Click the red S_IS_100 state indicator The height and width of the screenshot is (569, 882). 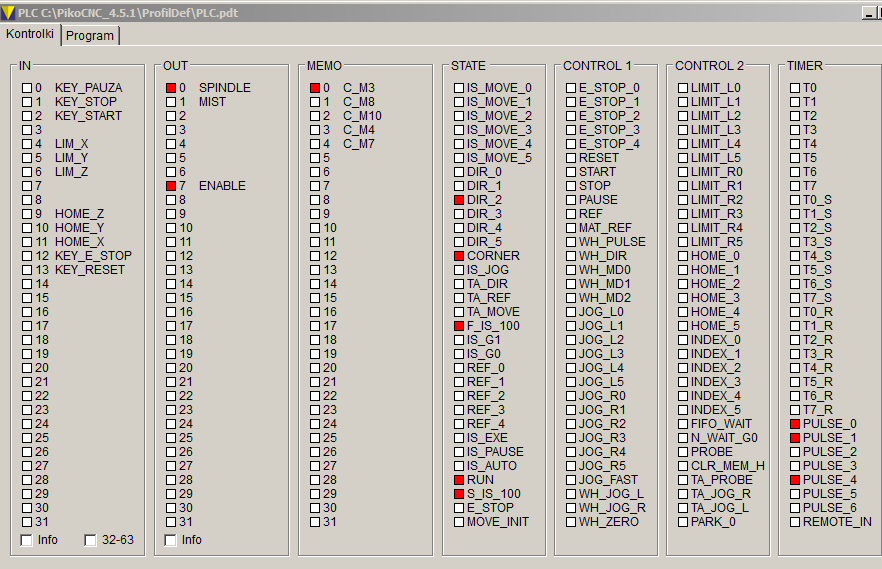pyautogui.click(x=459, y=494)
